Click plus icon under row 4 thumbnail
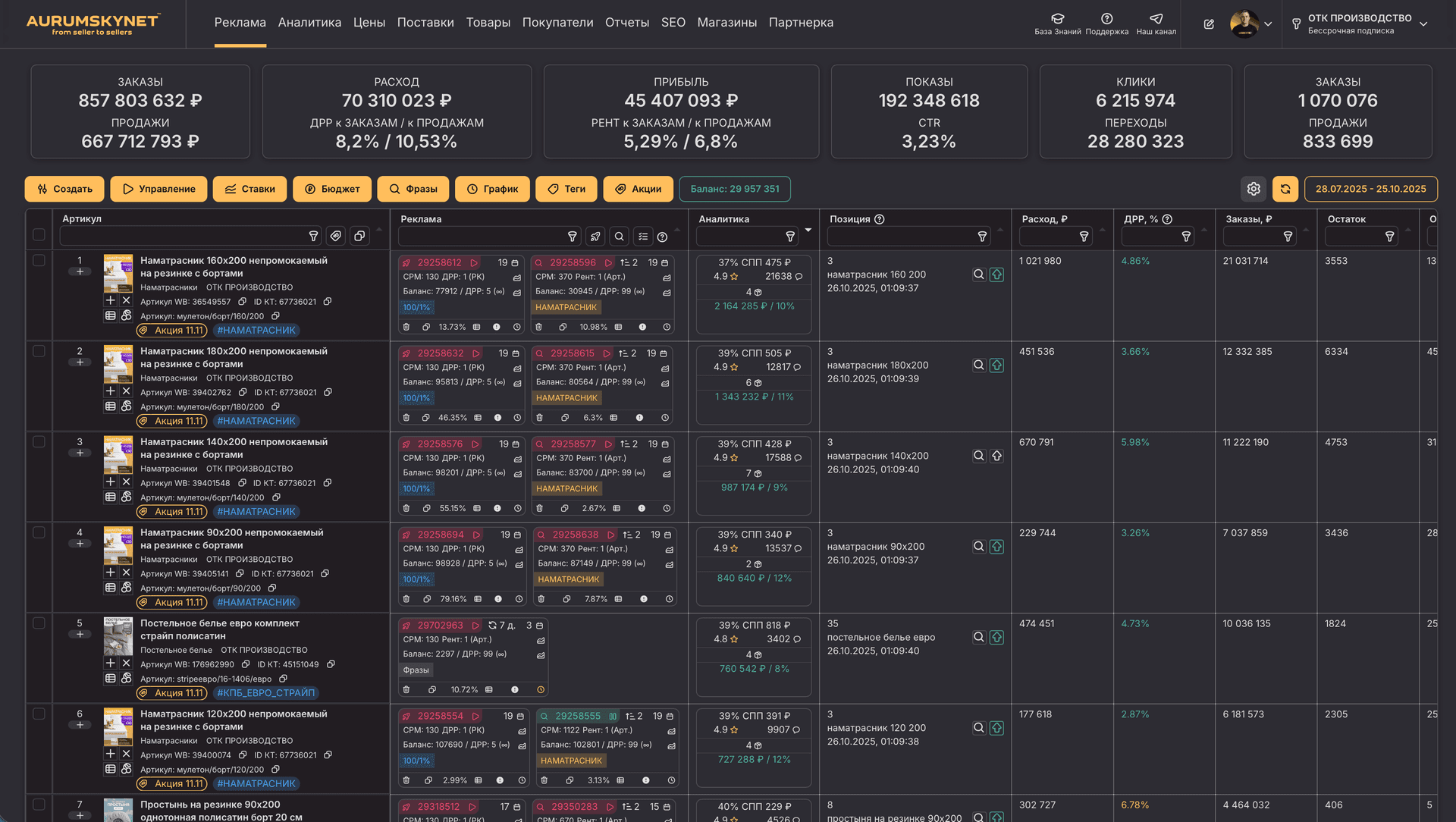The height and width of the screenshot is (822, 1456). coord(110,573)
